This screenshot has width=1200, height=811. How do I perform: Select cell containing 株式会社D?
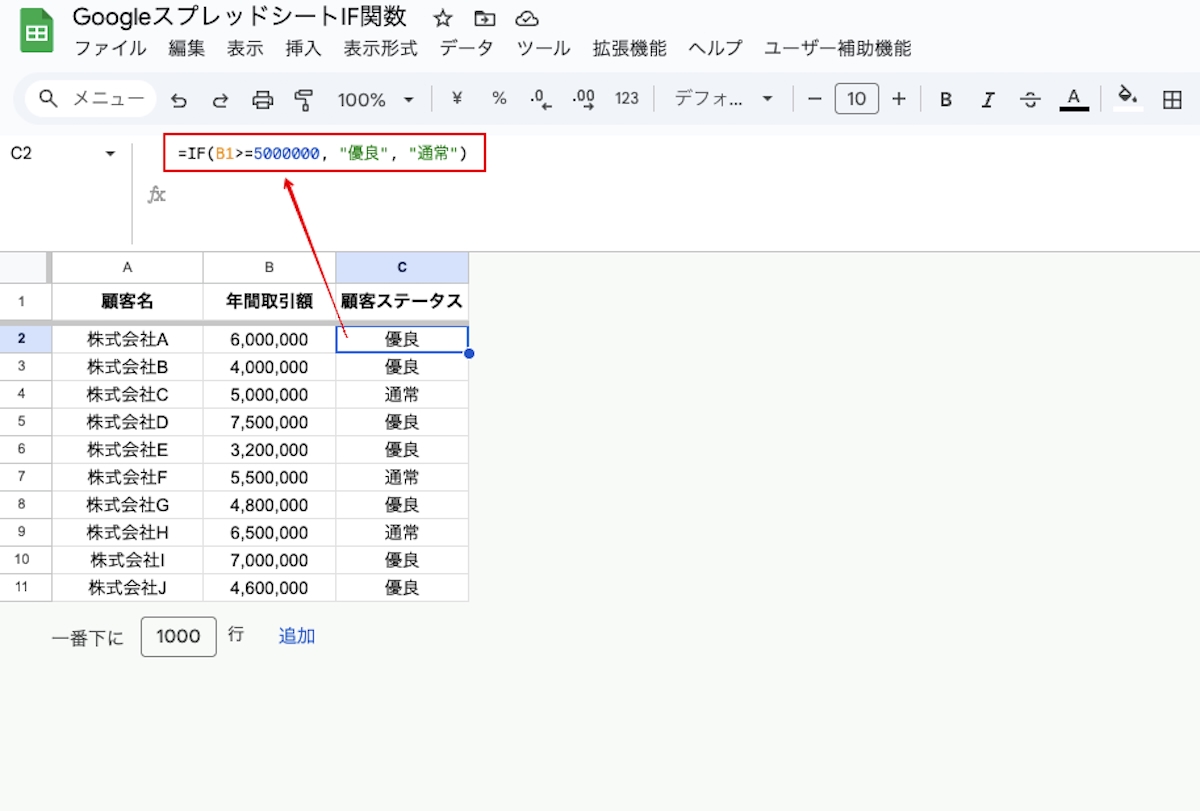(x=127, y=422)
